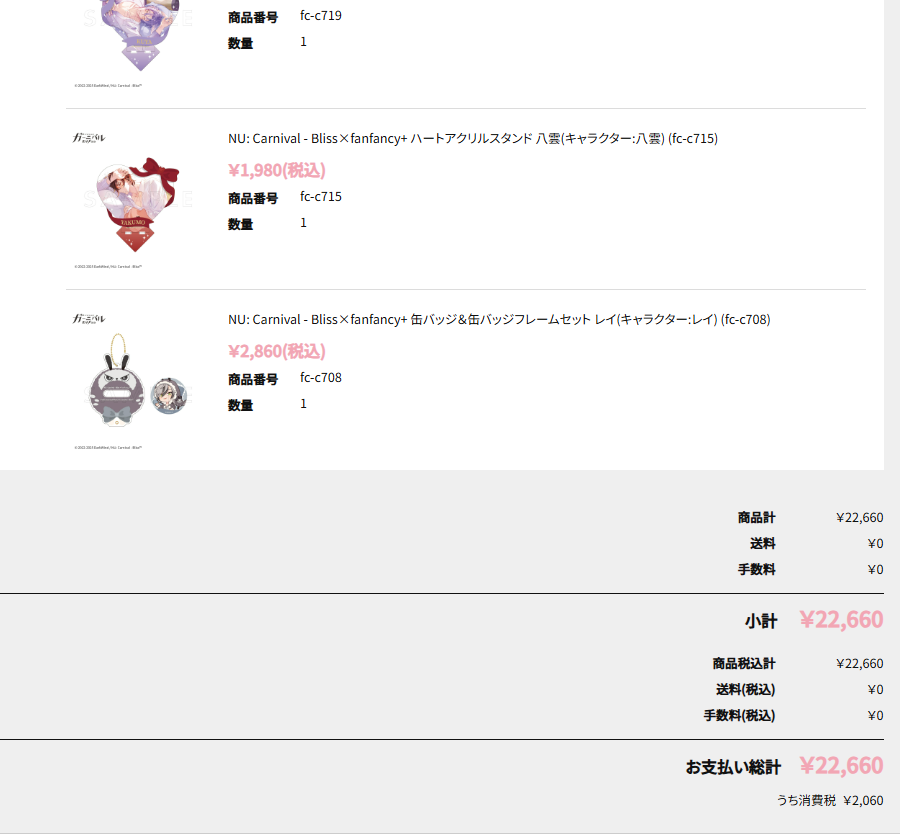
Task: Click the brand logo above Rei badge item
Action: click(89, 319)
